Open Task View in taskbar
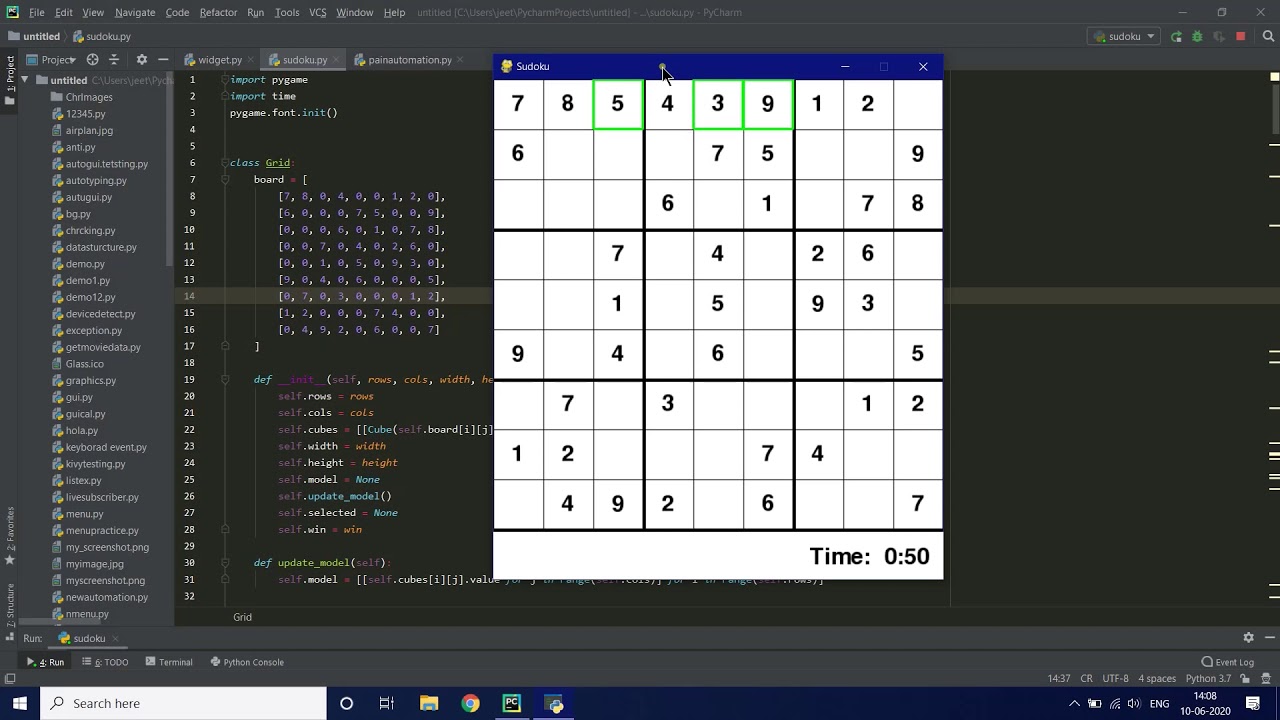Screen dimensions: 1280x720 [x=387, y=703]
